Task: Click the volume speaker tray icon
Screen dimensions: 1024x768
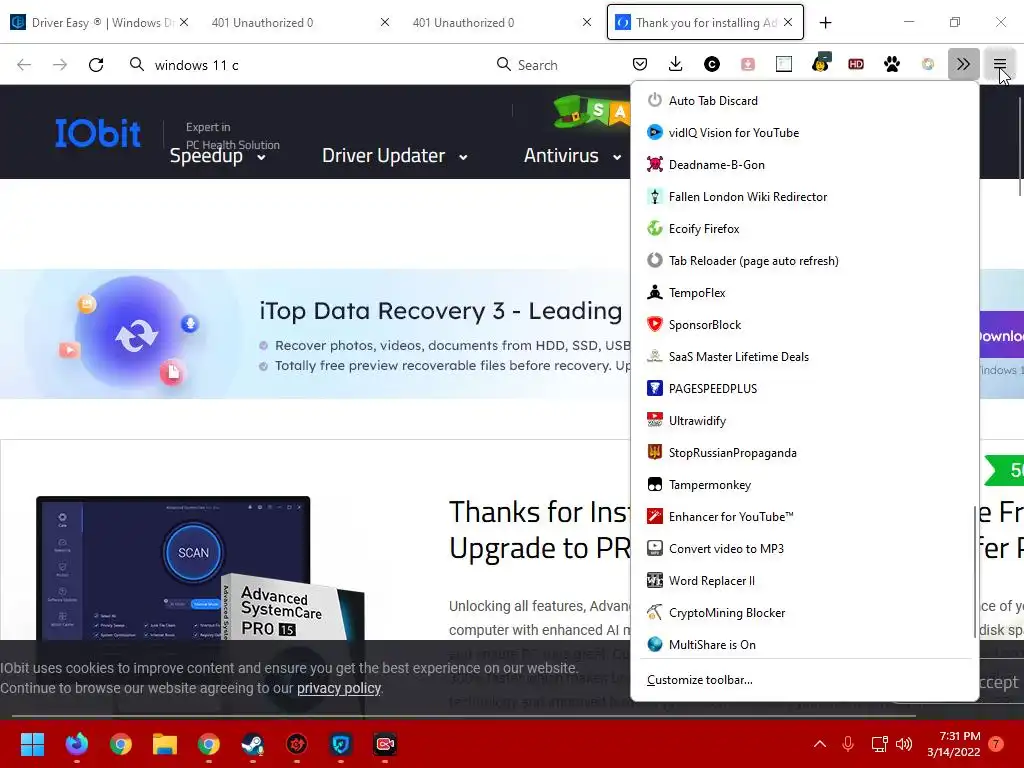Action: pyautogui.click(x=904, y=744)
